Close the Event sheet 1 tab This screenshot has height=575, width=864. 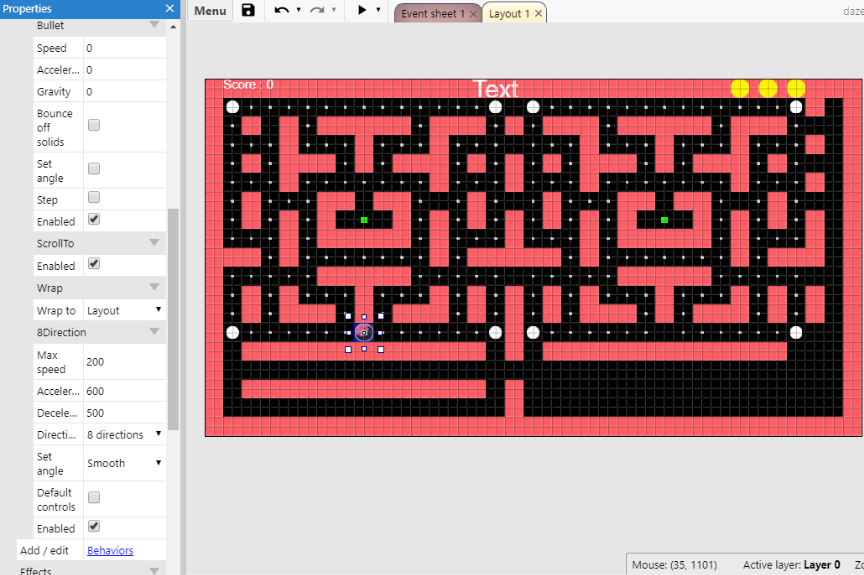[x=473, y=14]
